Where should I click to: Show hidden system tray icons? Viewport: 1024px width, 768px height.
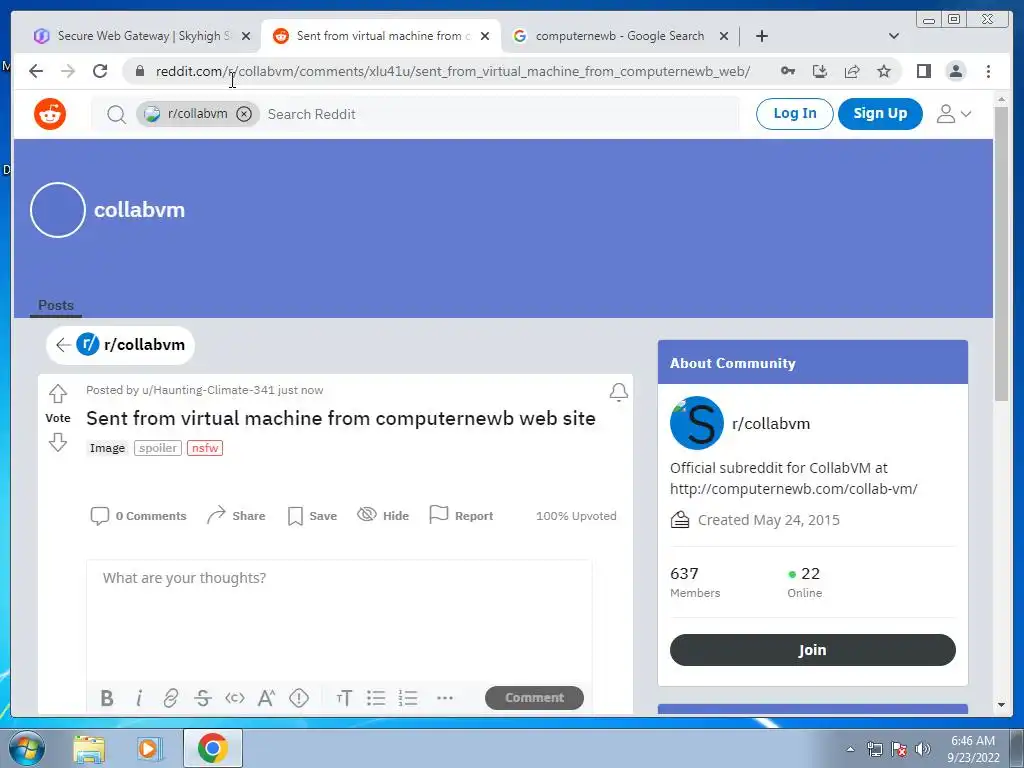[x=850, y=749]
